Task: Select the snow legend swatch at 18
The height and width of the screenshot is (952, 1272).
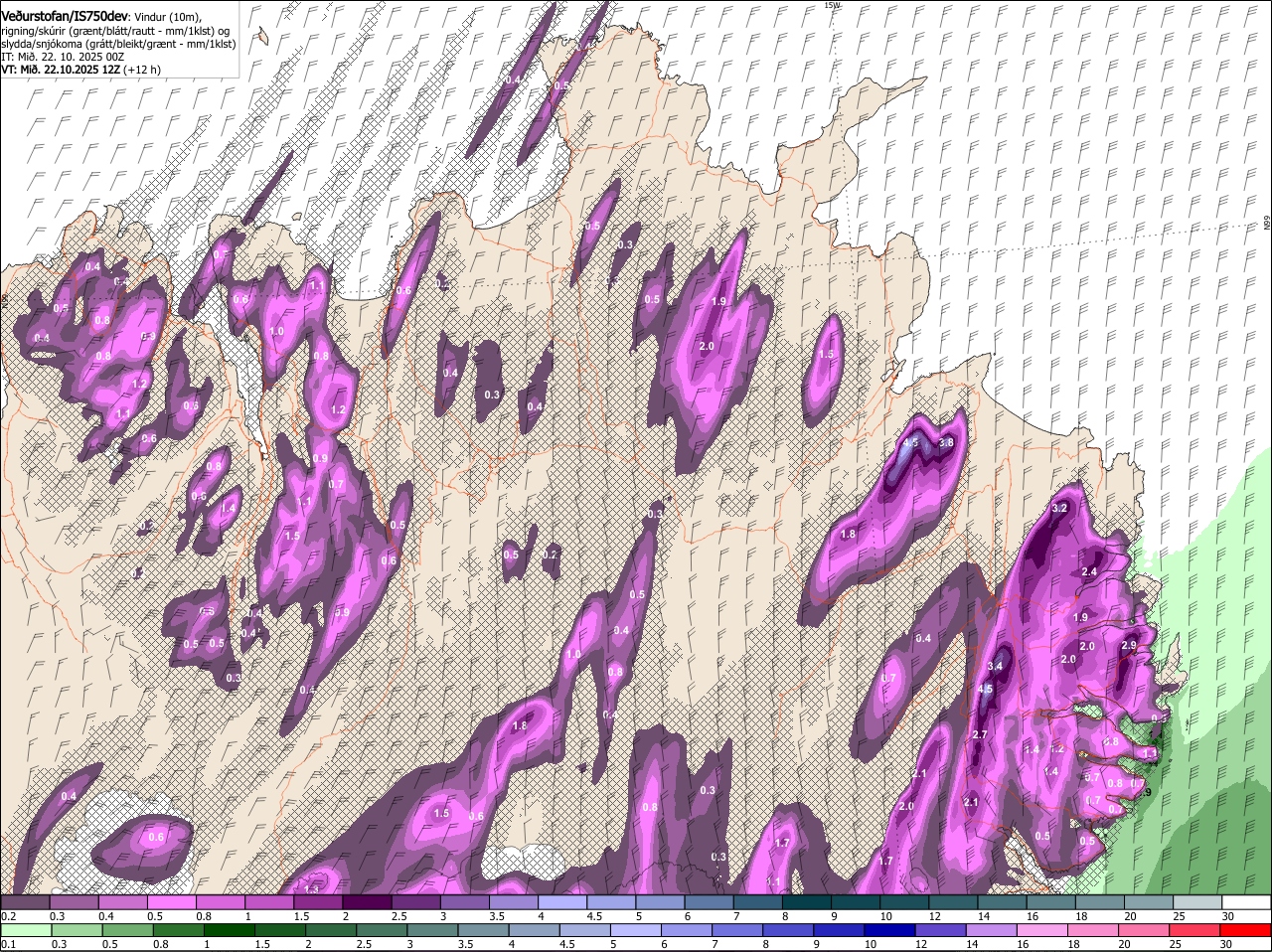Action: 1100,901
